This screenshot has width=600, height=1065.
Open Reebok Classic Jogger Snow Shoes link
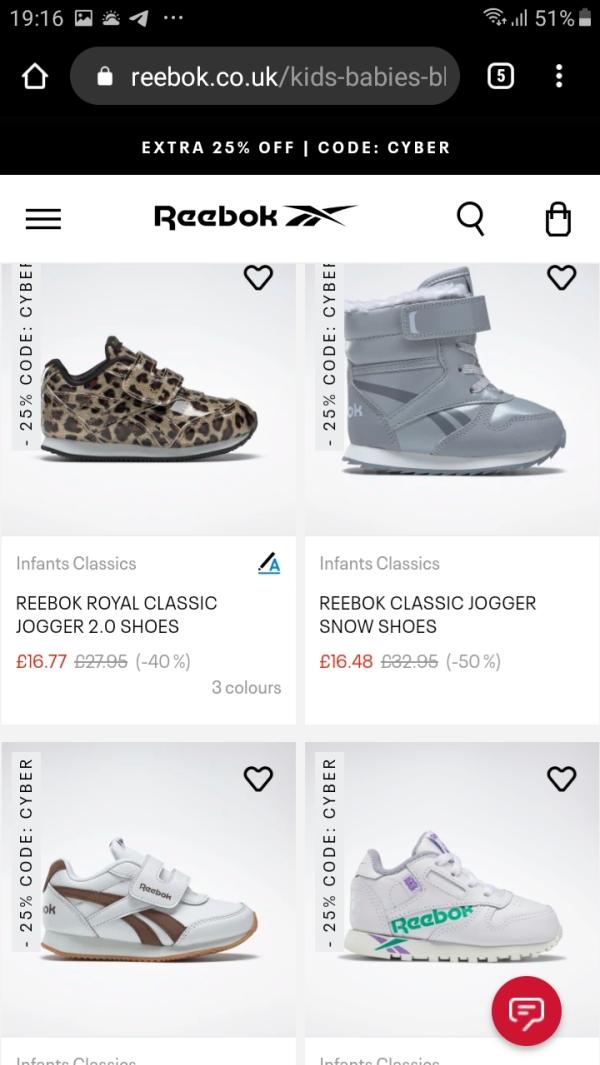pyautogui.click(x=427, y=614)
